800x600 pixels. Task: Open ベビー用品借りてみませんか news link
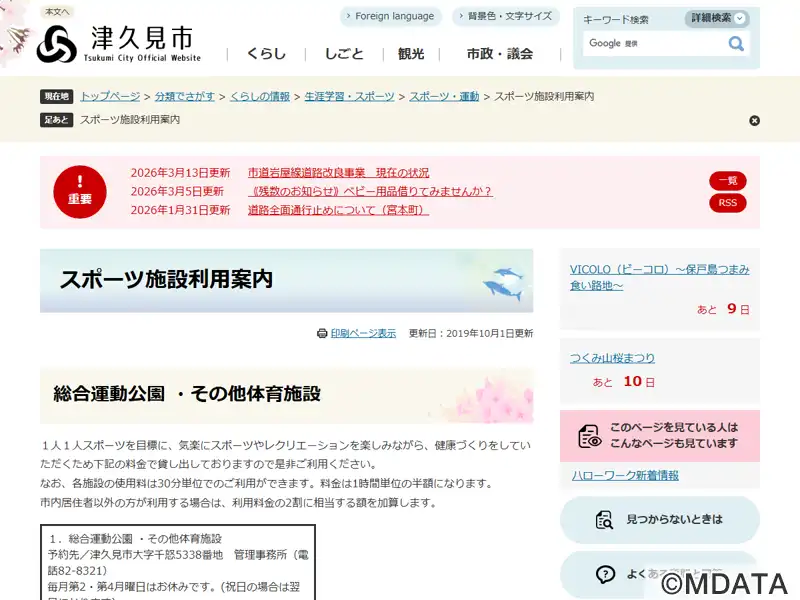(370, 191)
